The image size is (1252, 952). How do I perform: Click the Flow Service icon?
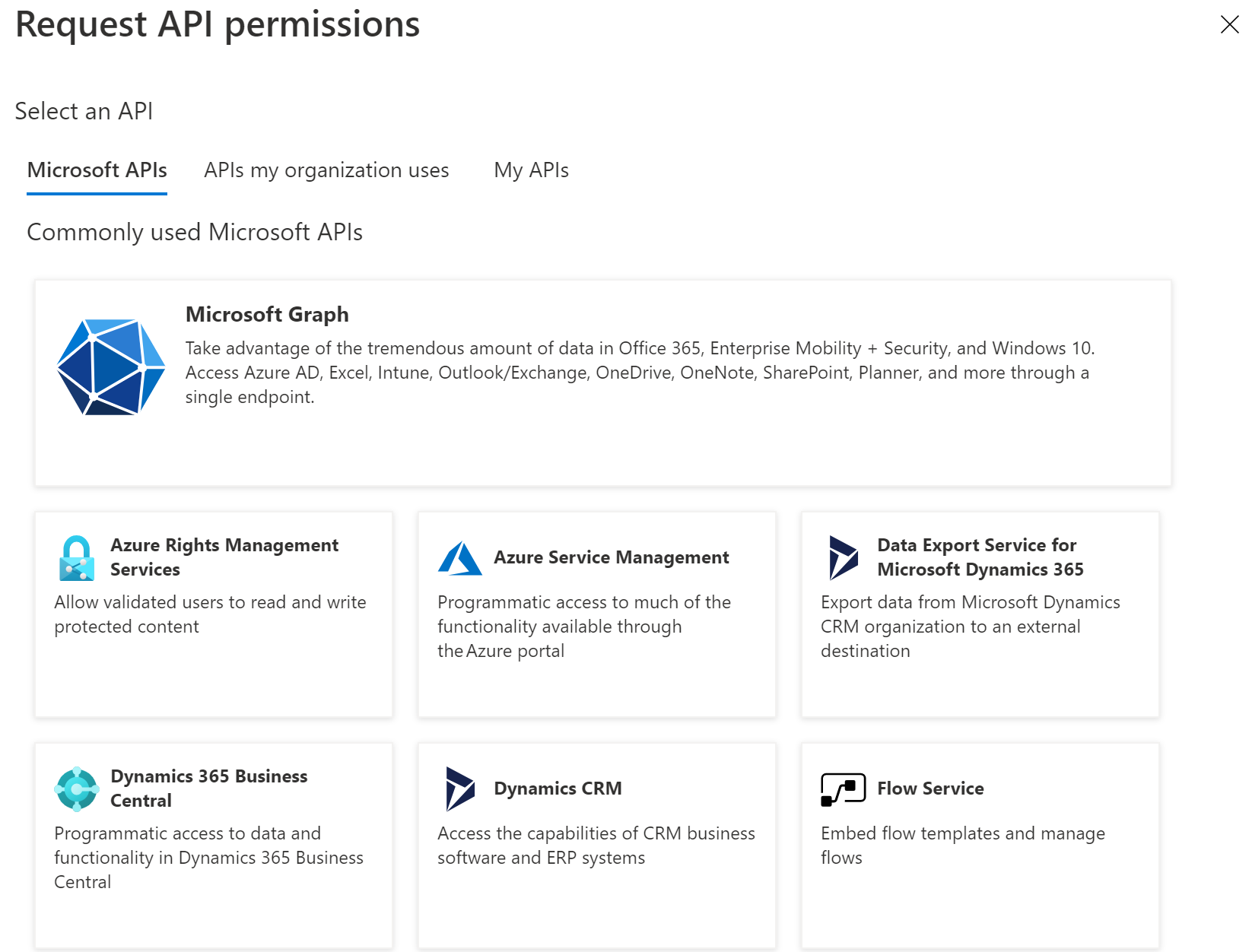pyautogui.click(x=844, y=789)
